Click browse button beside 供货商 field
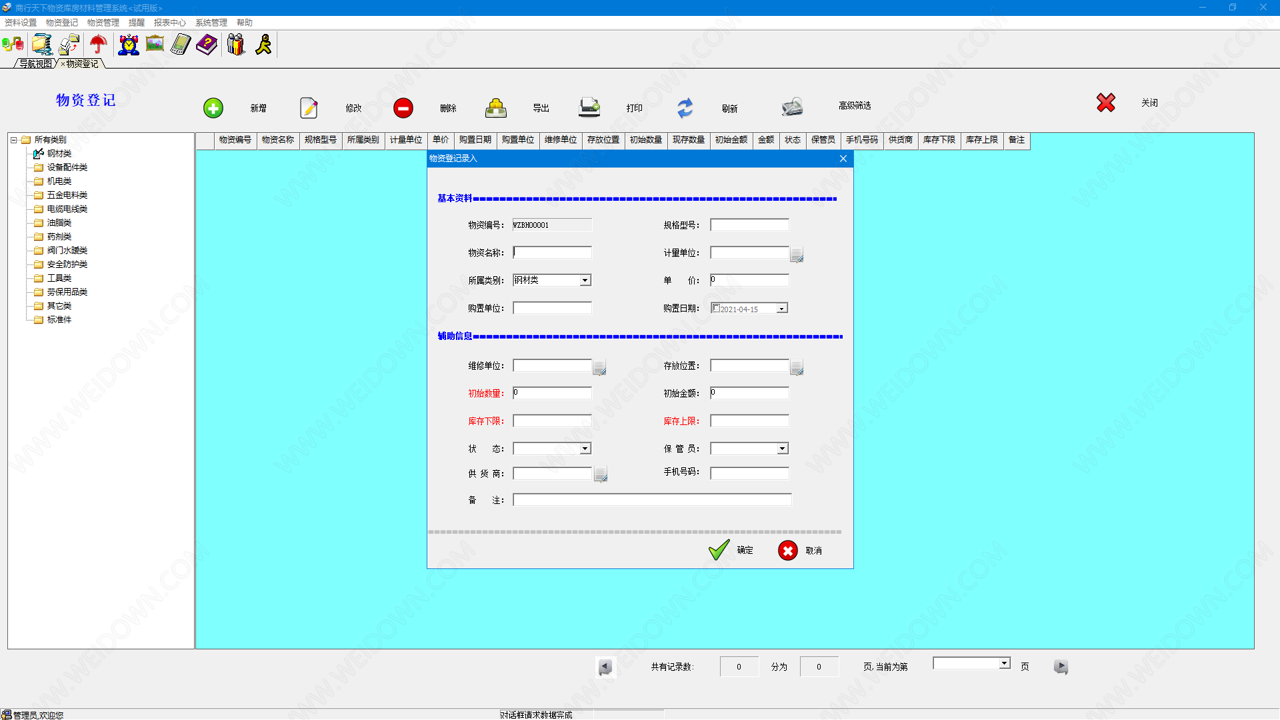This screenshot has width=1280, height=720. click(x=601, y=475)
